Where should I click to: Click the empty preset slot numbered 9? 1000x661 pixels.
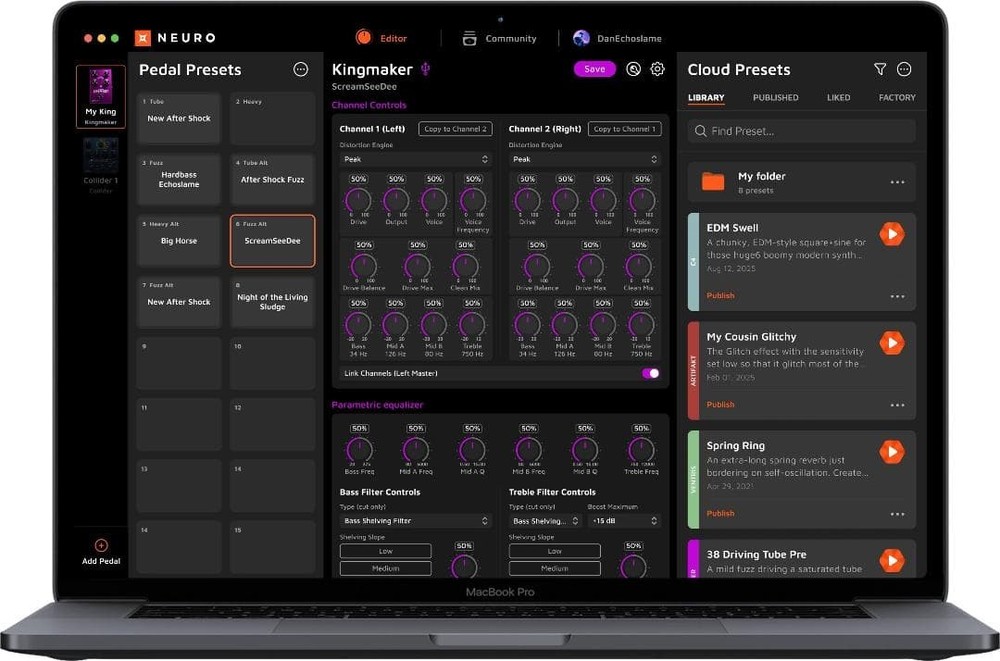click(179, 364)
